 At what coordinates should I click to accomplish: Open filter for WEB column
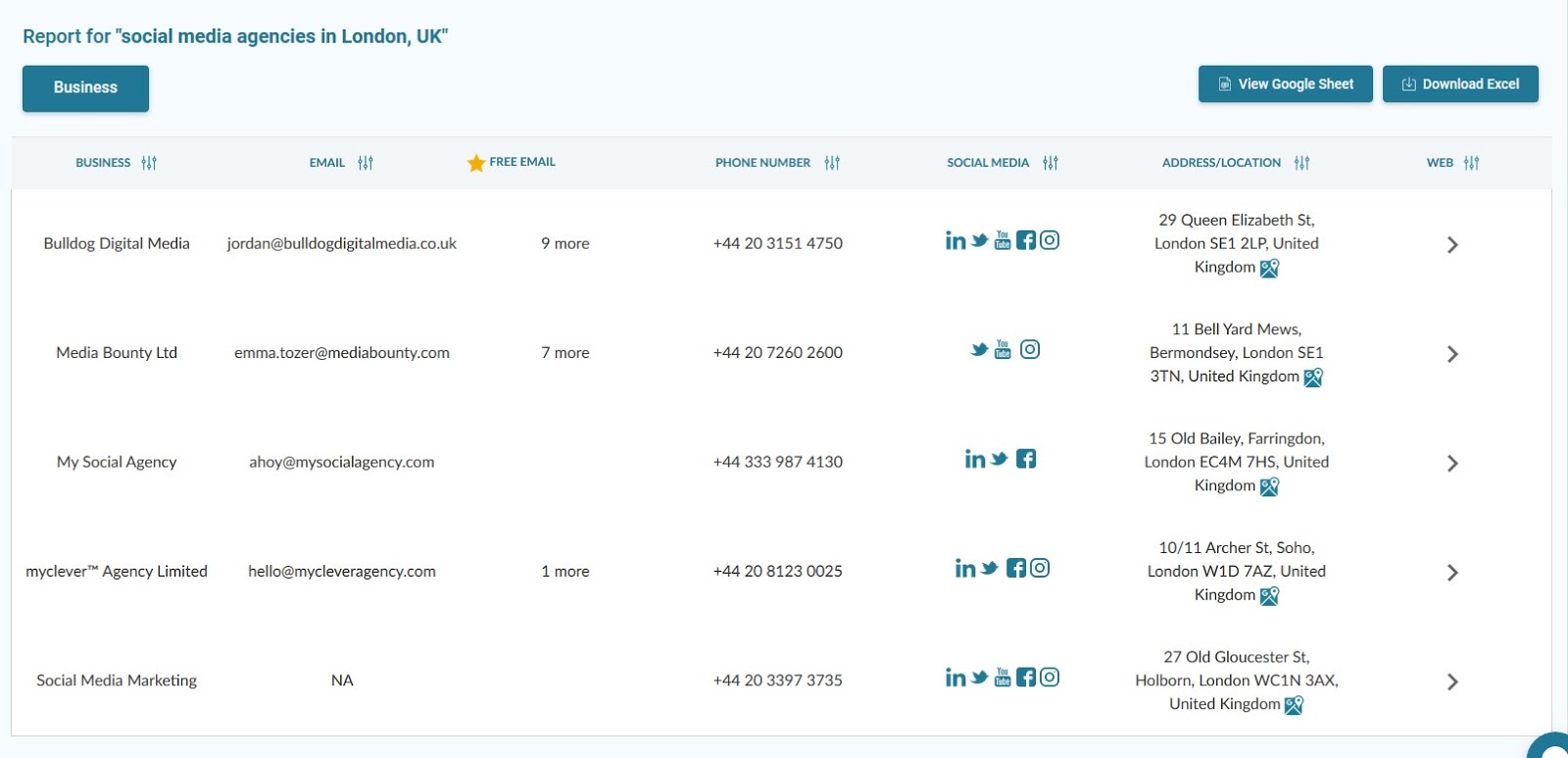pyautogui.click(x=1471, y=163)
